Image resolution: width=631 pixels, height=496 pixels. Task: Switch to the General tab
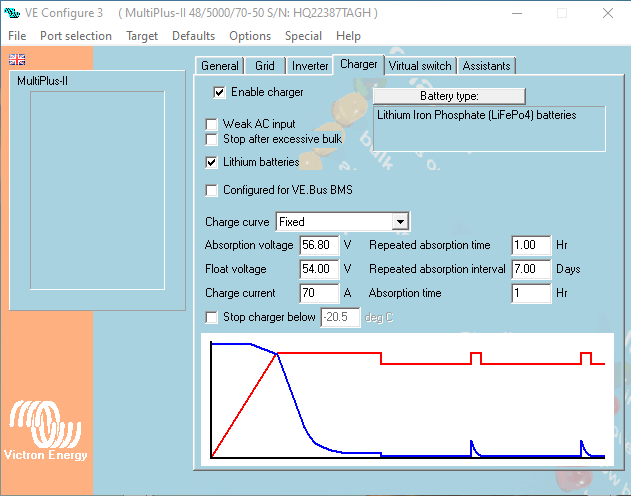(x=220, y=66)
